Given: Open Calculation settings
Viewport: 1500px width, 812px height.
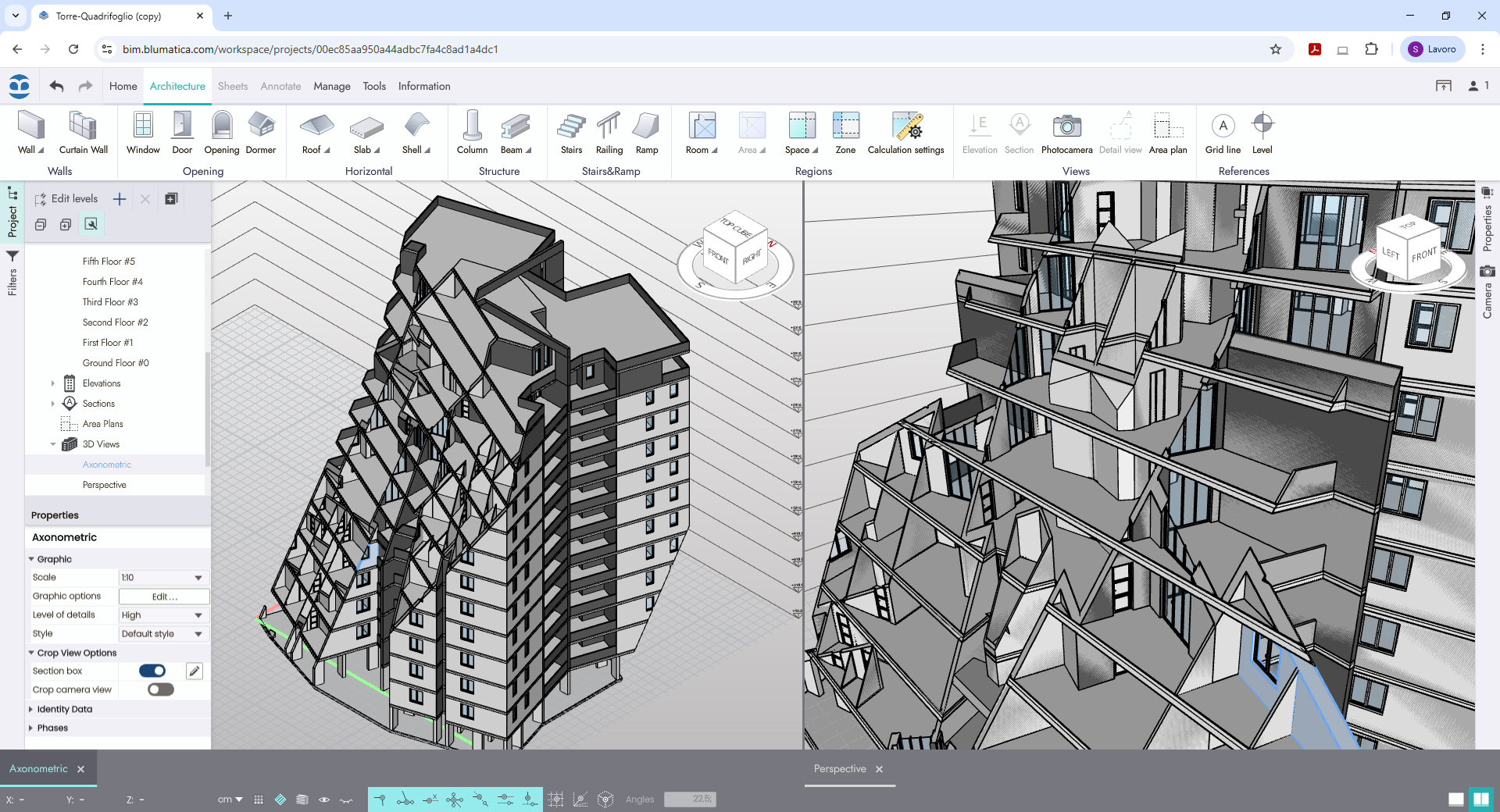Looking at the screenshot, I should (x=905, y=133).
